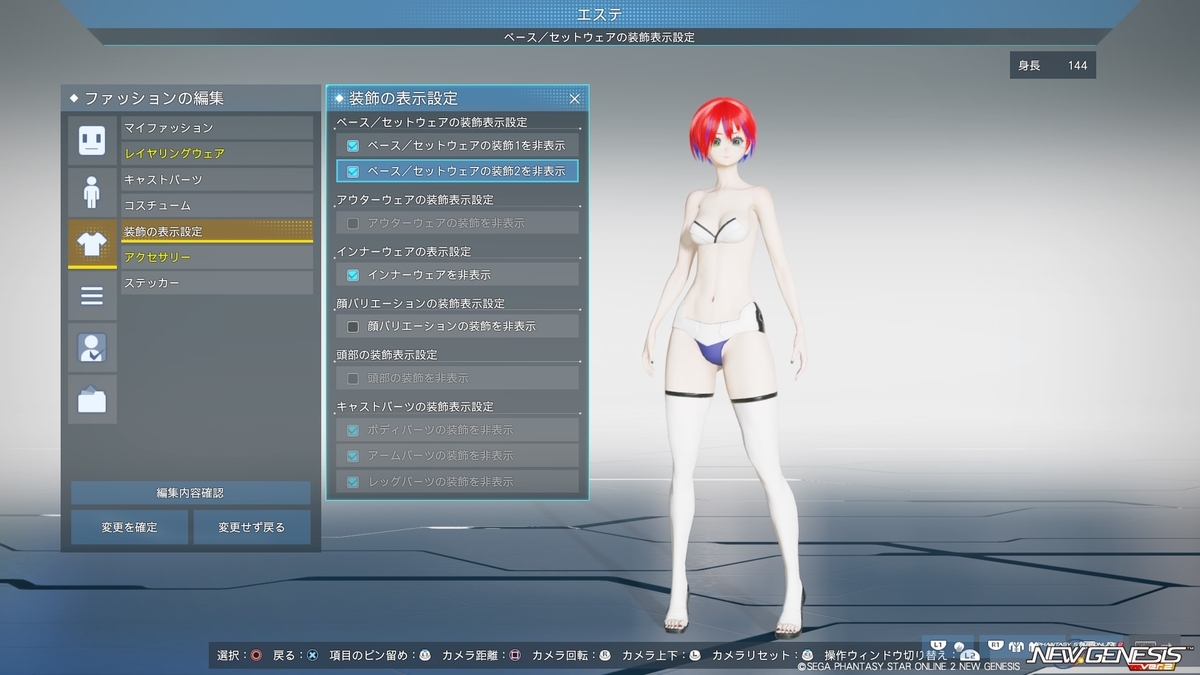The image size is (1200, 675).
Task: Close the 装飾の表示設定 panel
Action: [x=574, y=99]
